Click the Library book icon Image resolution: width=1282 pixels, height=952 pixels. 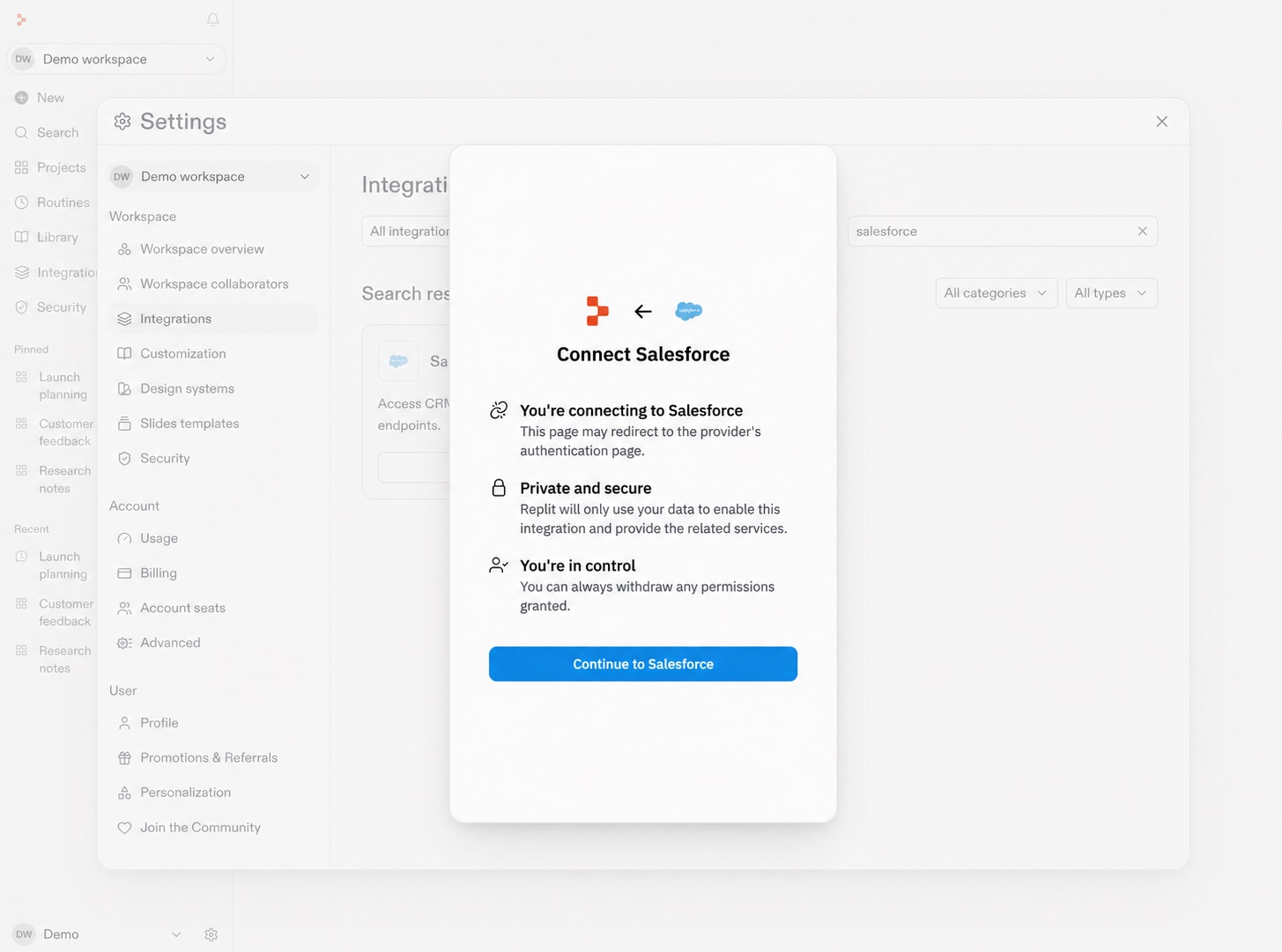[x=22, y=237]
